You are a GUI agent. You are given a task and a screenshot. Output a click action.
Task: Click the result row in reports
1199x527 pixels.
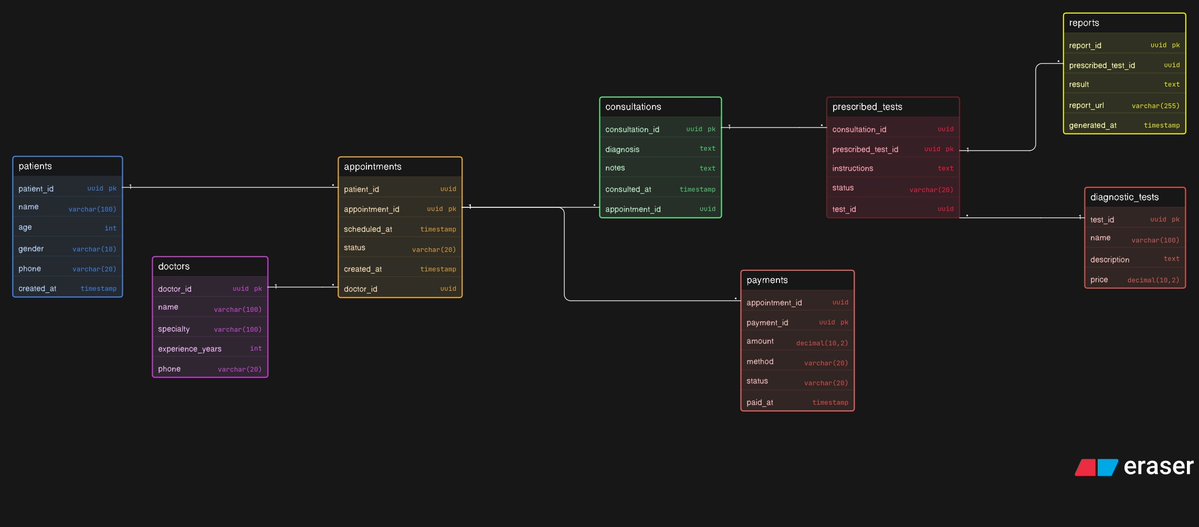coord(1124,84)
